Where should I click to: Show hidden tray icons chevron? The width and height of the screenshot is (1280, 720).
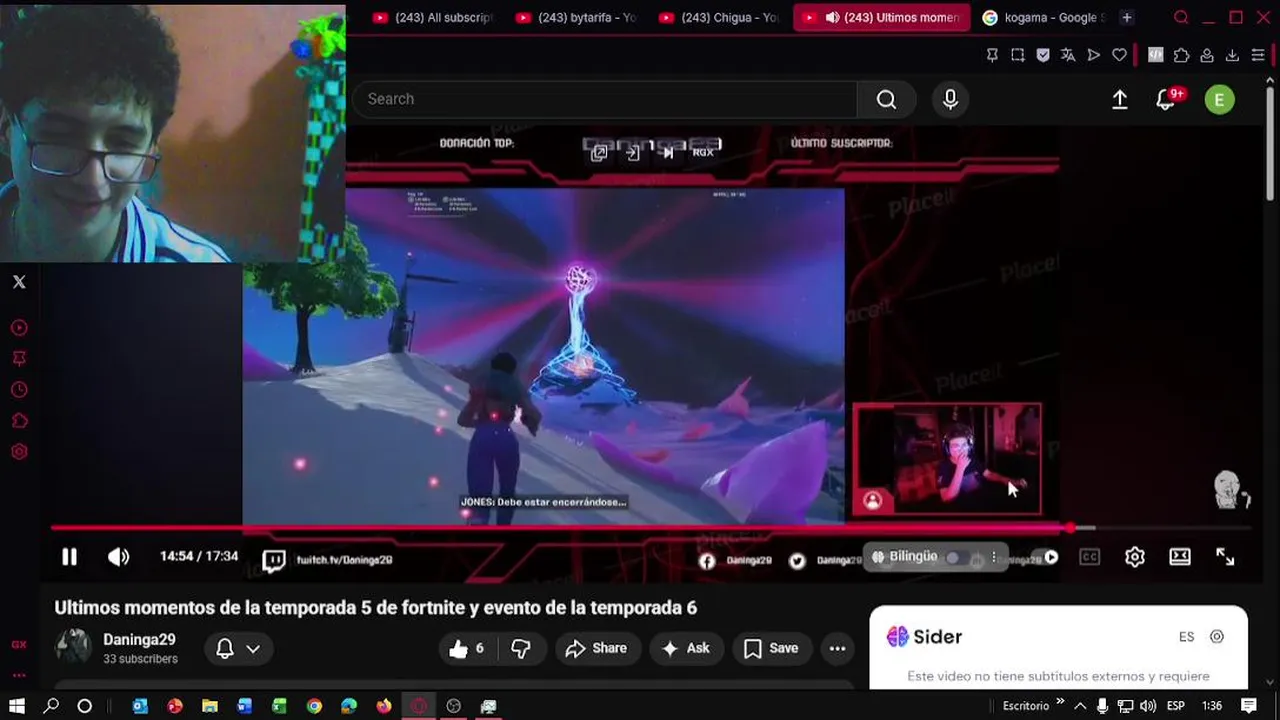(x=1080, y=706)
